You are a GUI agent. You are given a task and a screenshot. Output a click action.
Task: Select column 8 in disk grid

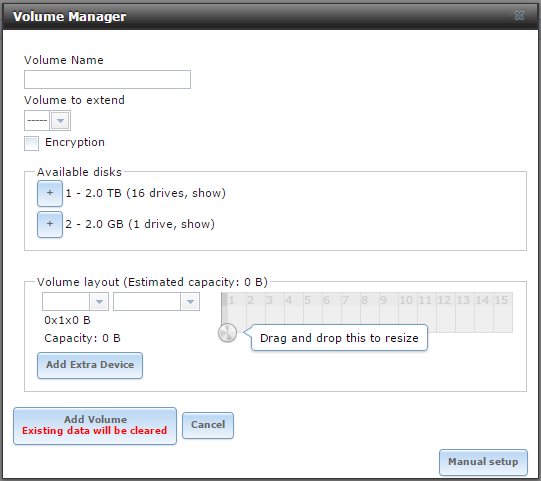(370, 312)
